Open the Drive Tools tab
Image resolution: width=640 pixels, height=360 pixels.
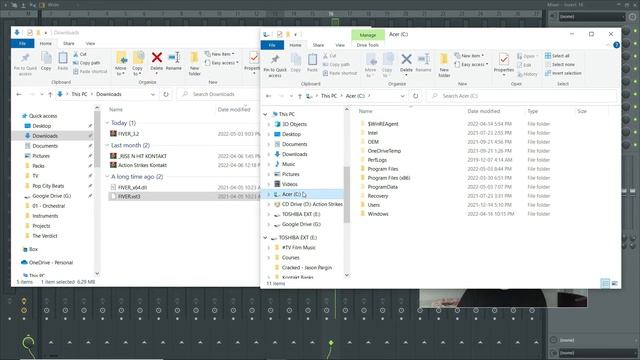coord(368,45)
